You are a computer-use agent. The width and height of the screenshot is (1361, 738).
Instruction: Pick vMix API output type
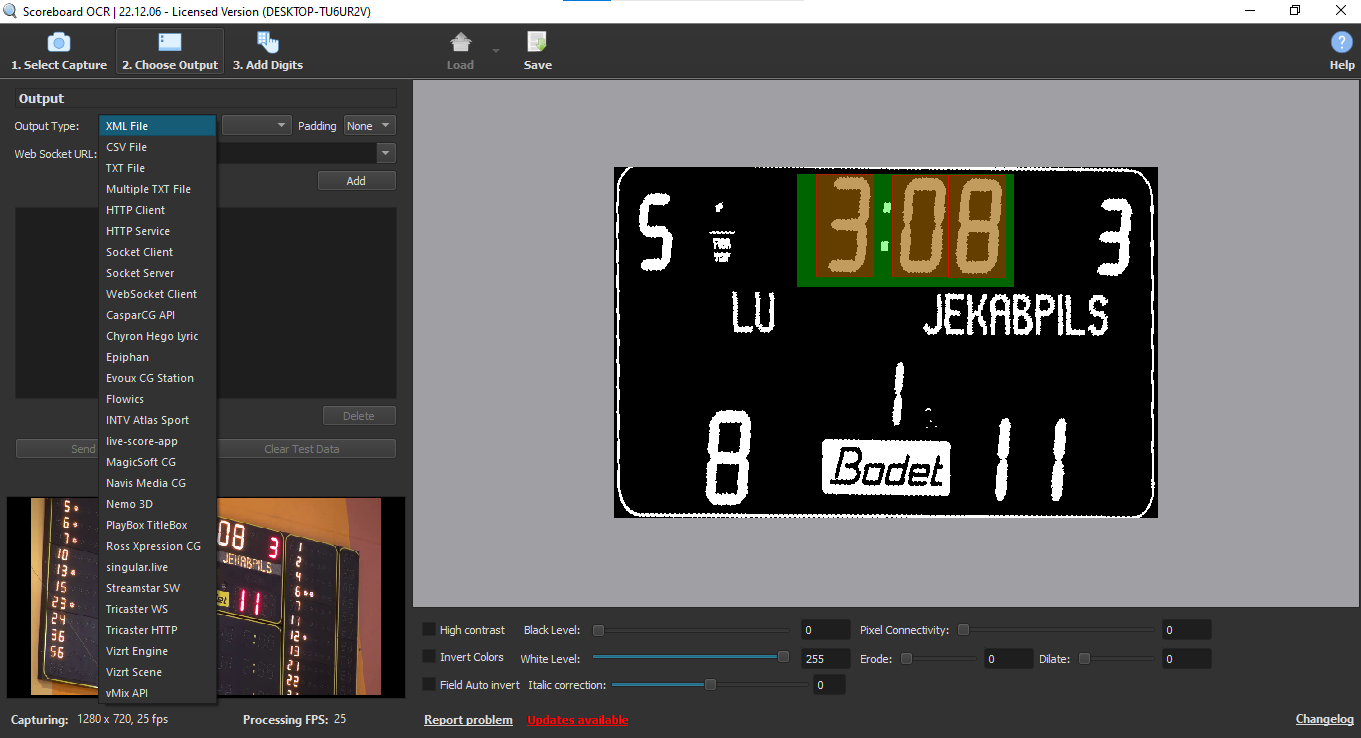pos(157,693)
